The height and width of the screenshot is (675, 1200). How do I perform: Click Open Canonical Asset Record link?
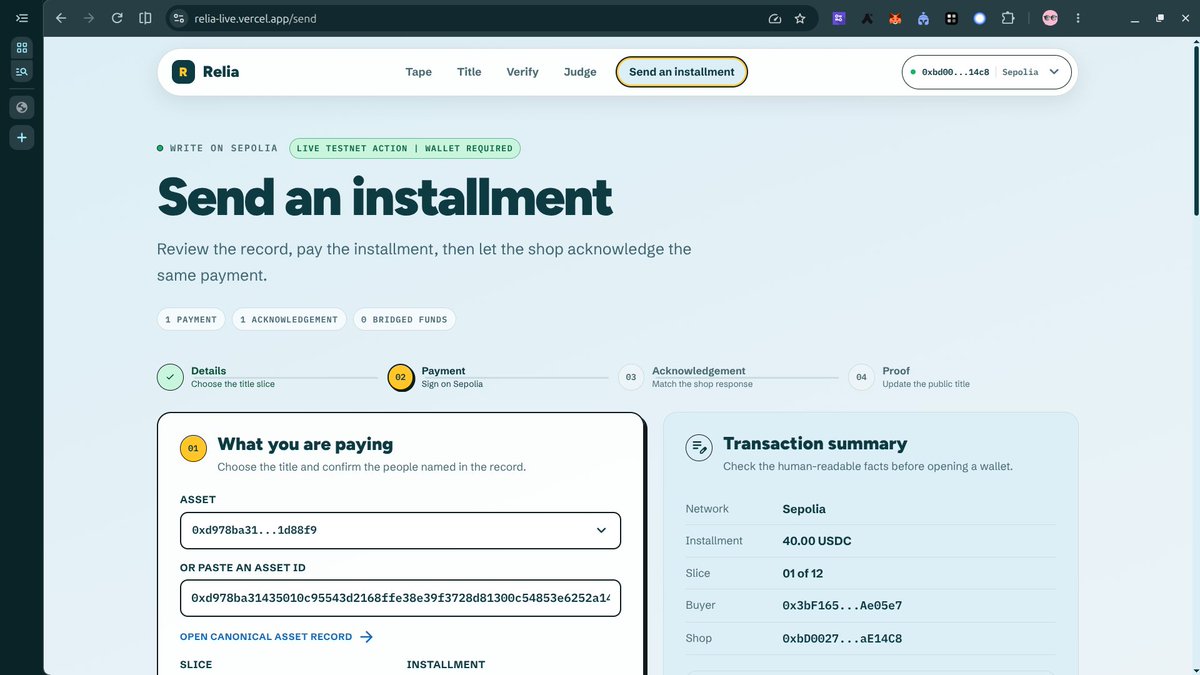[266, 637]
